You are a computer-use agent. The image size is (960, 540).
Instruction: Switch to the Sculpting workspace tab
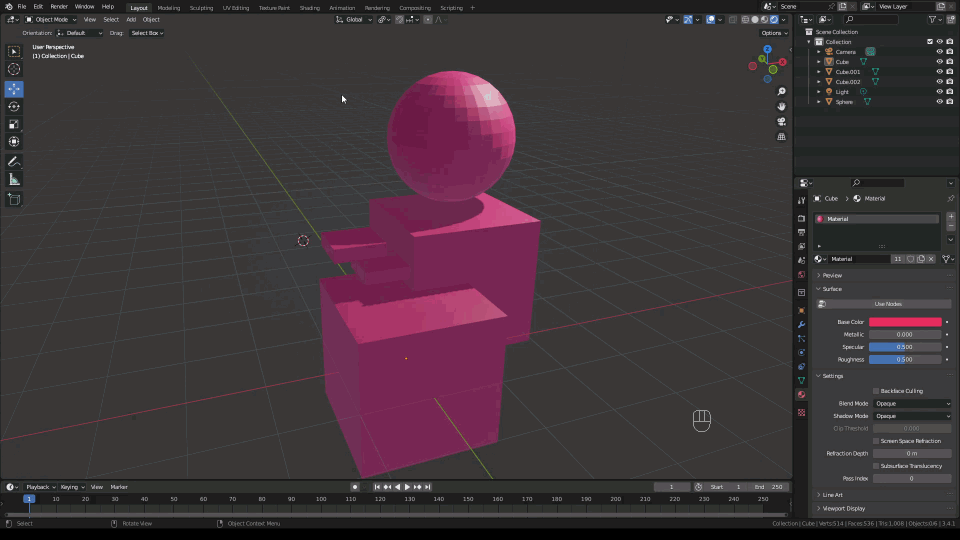click(x=201, y=7)
